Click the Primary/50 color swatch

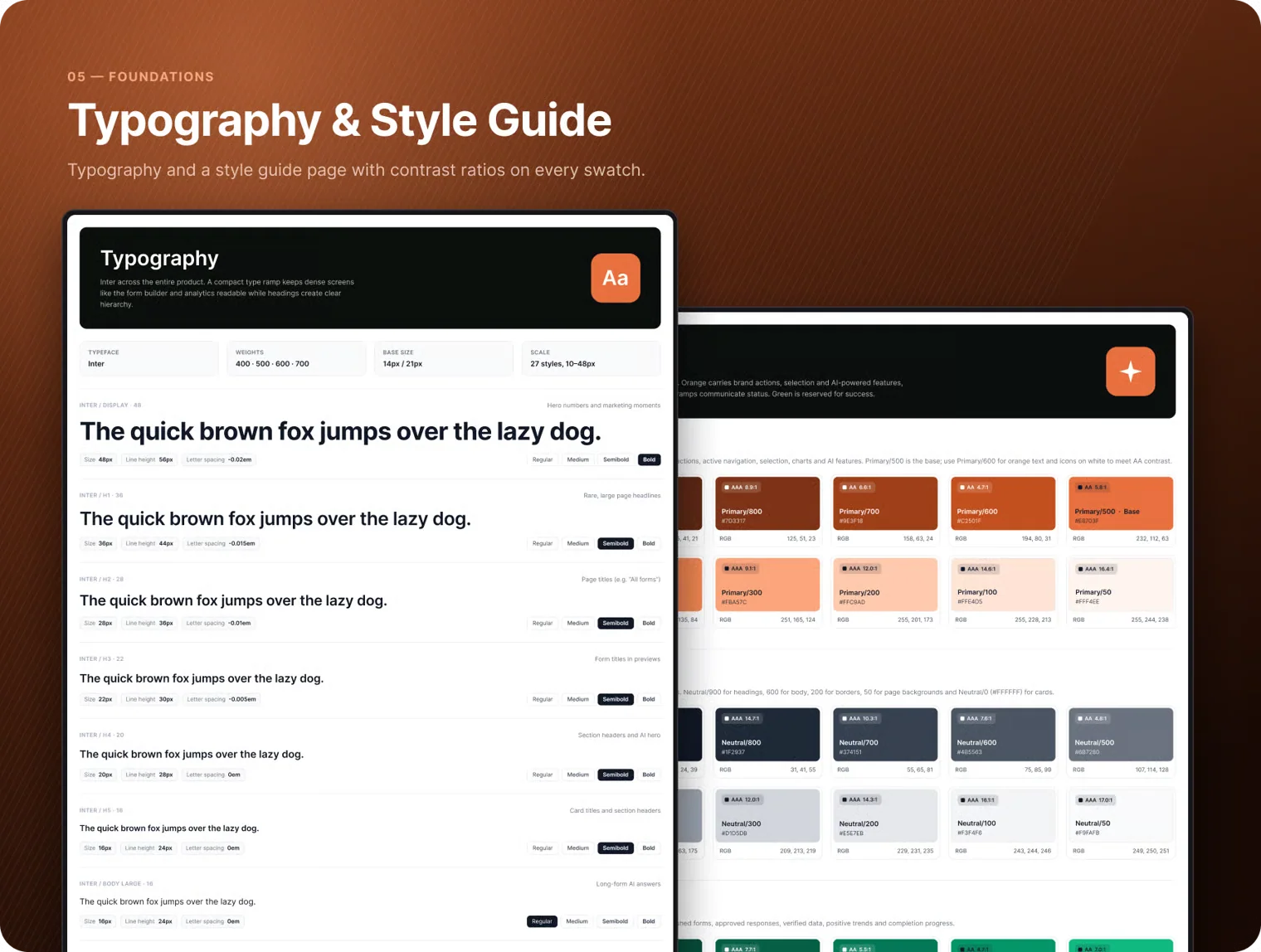coord(1121,585)
